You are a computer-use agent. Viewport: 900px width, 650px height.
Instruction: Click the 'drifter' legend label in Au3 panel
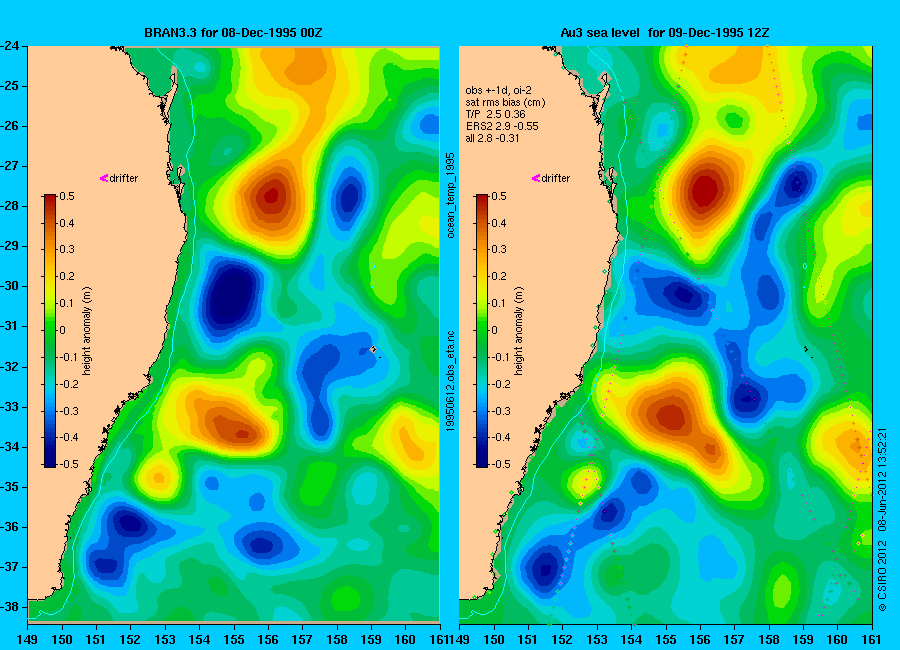pyautogui.click(x=556, y=179)
